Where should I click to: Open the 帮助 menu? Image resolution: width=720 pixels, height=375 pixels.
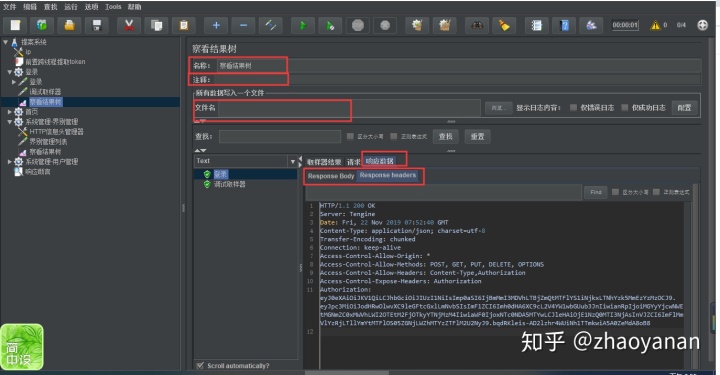pyautogui.click(x=135, y=7)
